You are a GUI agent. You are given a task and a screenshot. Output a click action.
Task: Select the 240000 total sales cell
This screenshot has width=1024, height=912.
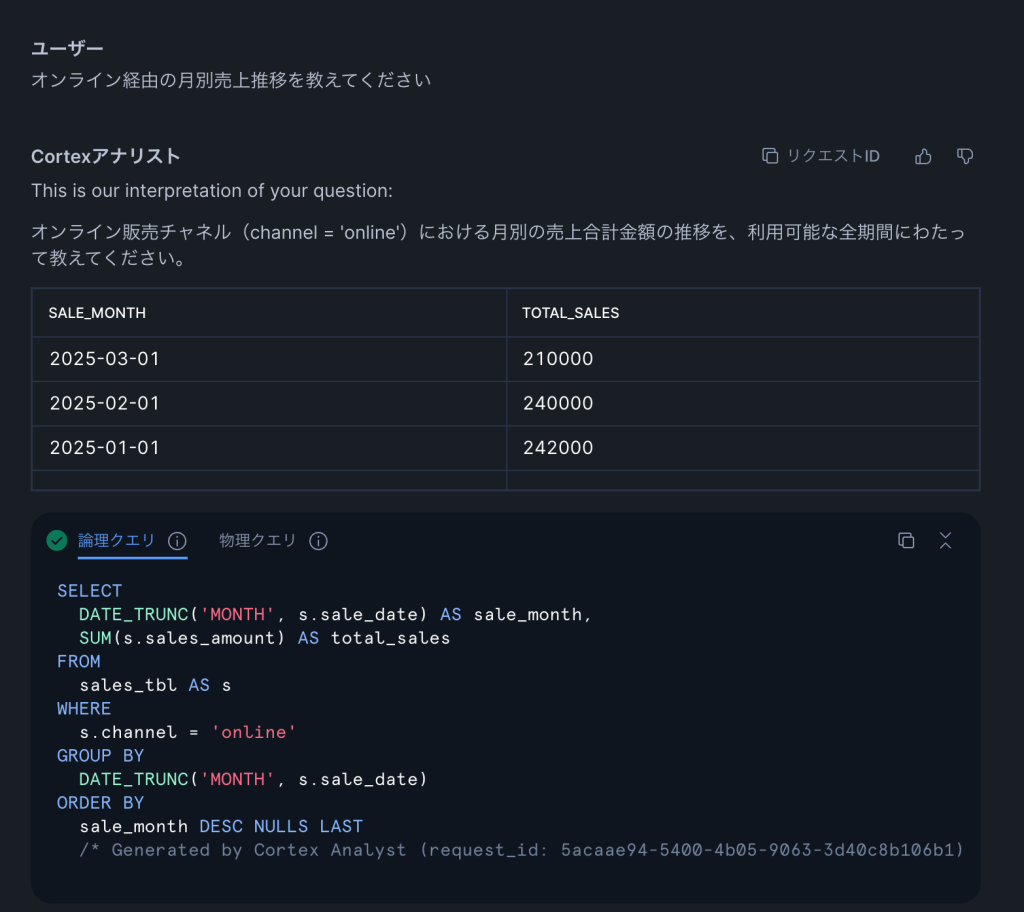coord(558,404)
